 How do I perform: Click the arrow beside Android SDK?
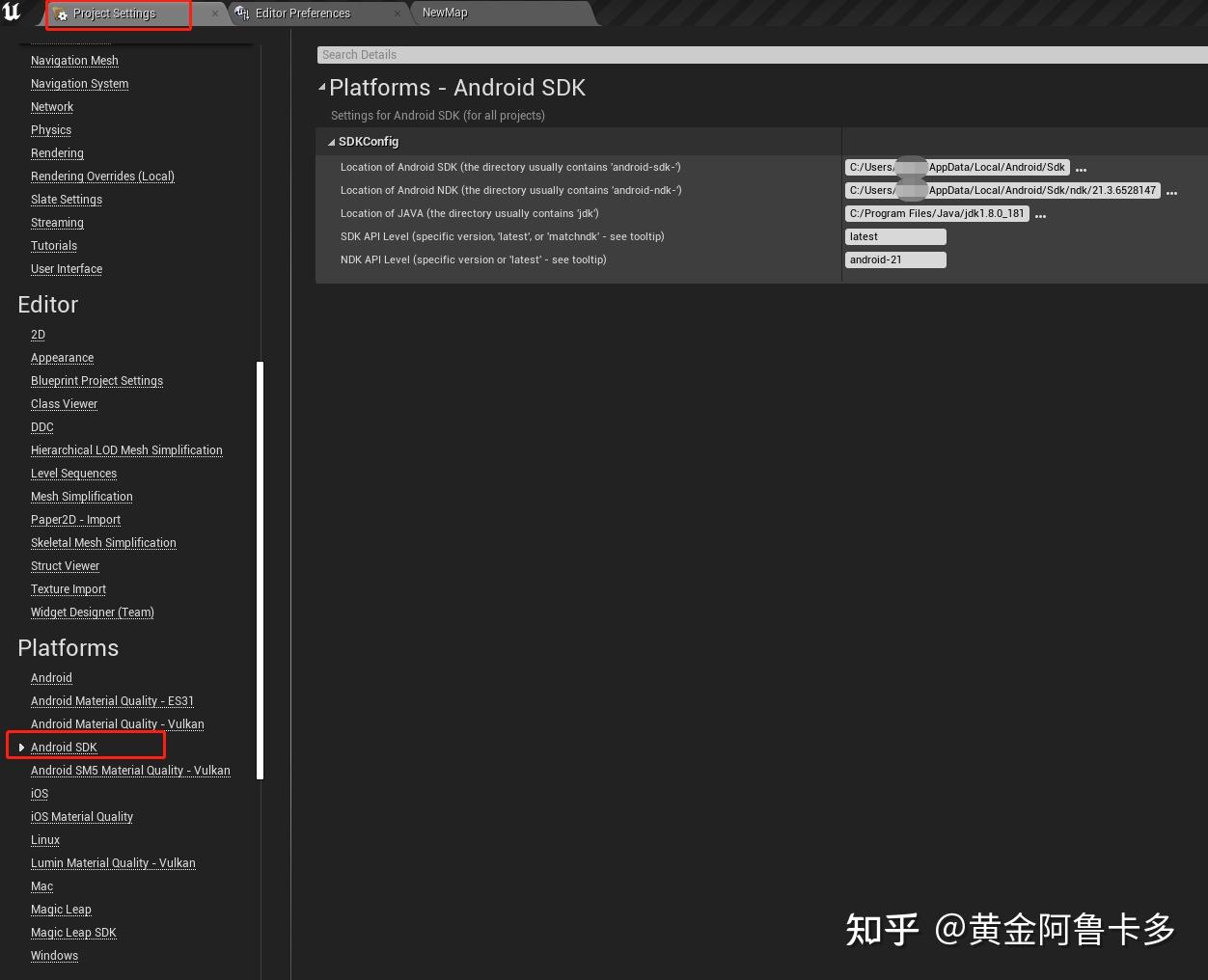(21, 748)
